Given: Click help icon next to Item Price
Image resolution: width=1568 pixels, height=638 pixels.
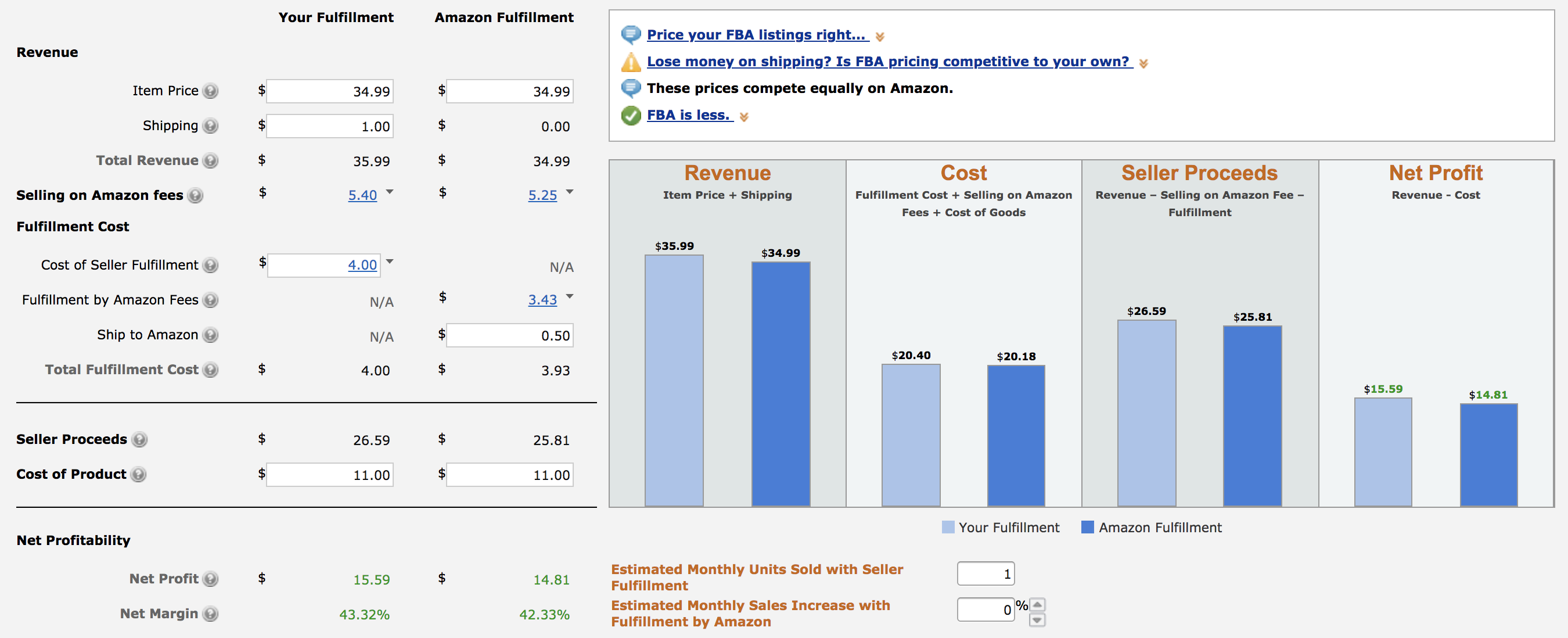Looking at the screenshot, I should coord(210,91).
